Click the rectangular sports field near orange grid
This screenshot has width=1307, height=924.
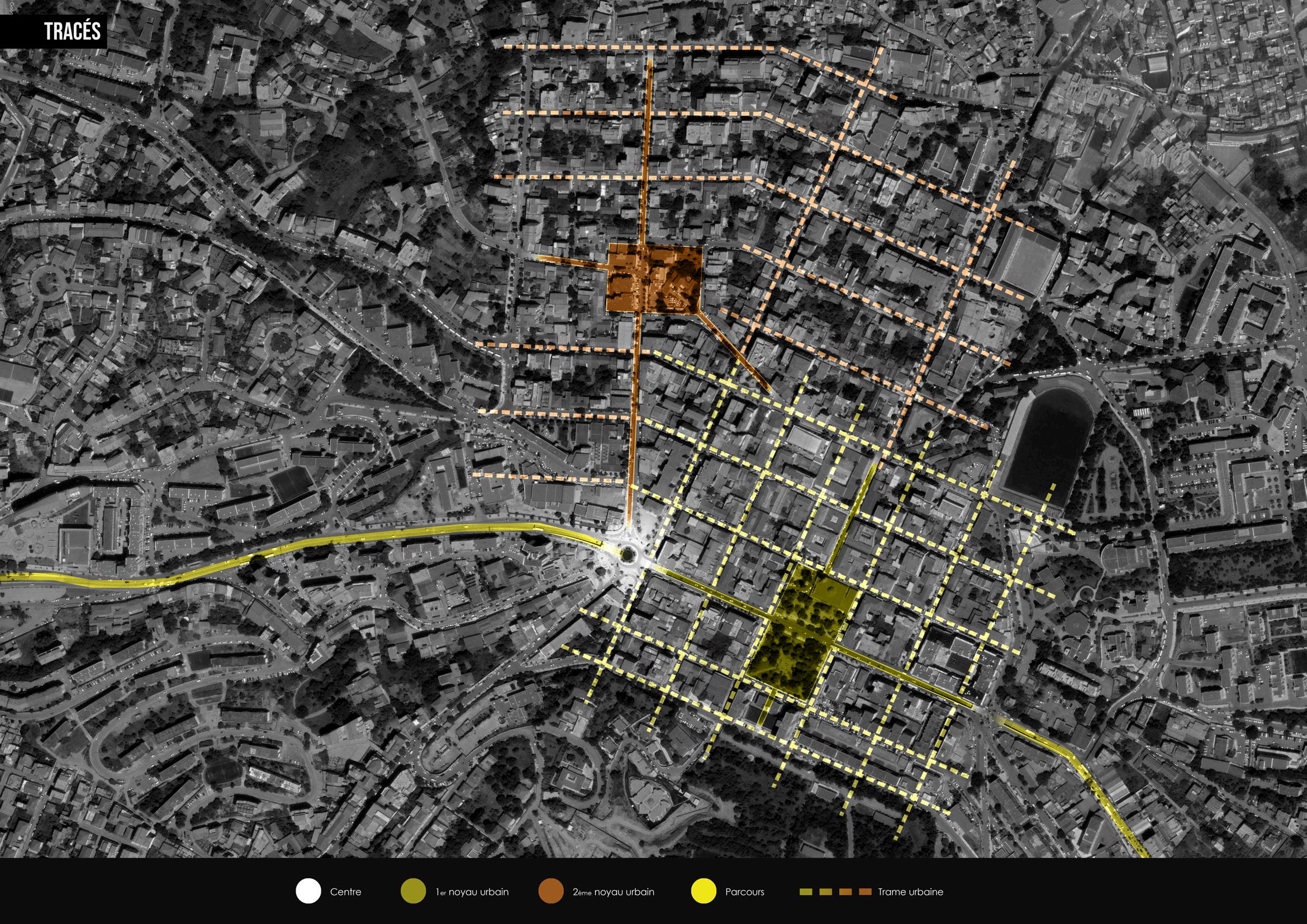click(x=1024, y=260)
